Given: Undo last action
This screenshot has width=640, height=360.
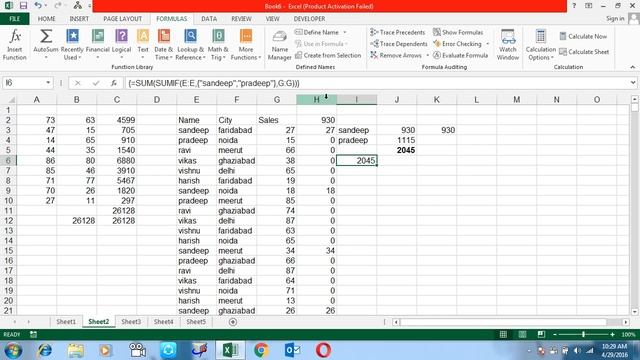Looking at the screenshot, I should [x=38, y=6].
